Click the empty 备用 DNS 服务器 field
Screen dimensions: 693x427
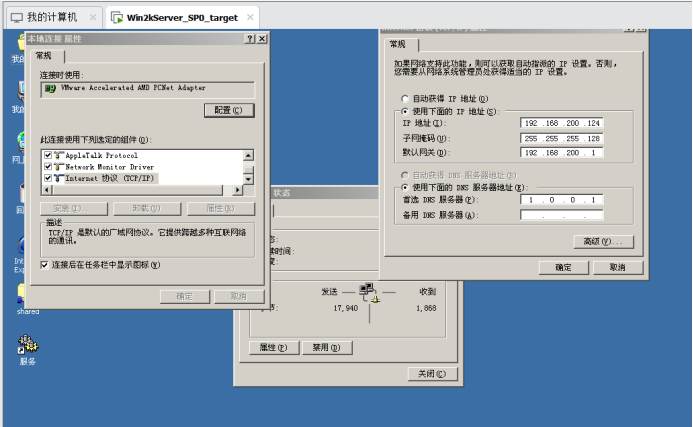(x=562, y=215)
